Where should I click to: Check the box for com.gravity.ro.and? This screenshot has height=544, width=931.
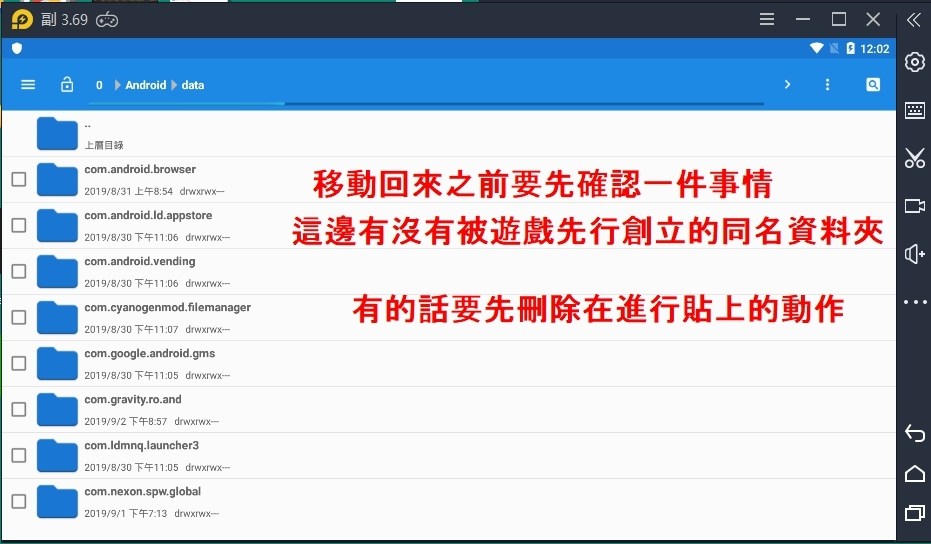point(19,409)
